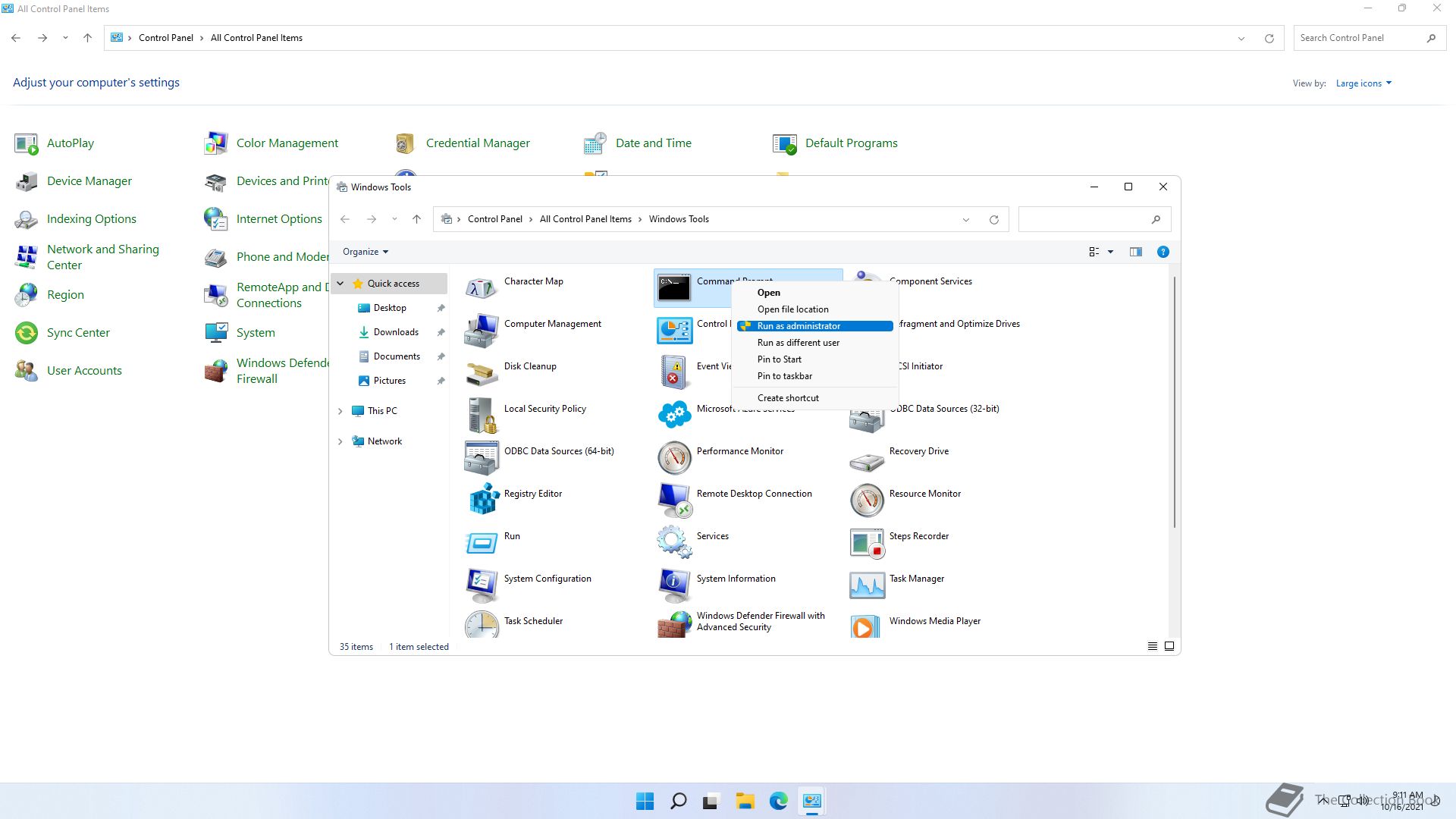Launch Disk Cleanup icon

pyautogui.click(x=482, y=372)
